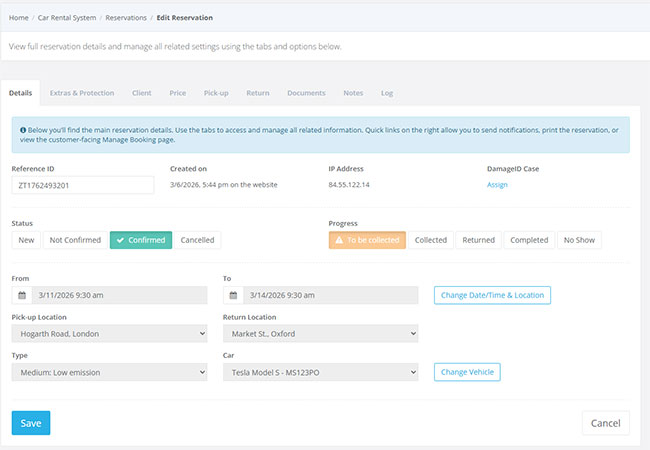
Task: Click the Save button
Action: (x=31, y=423)
